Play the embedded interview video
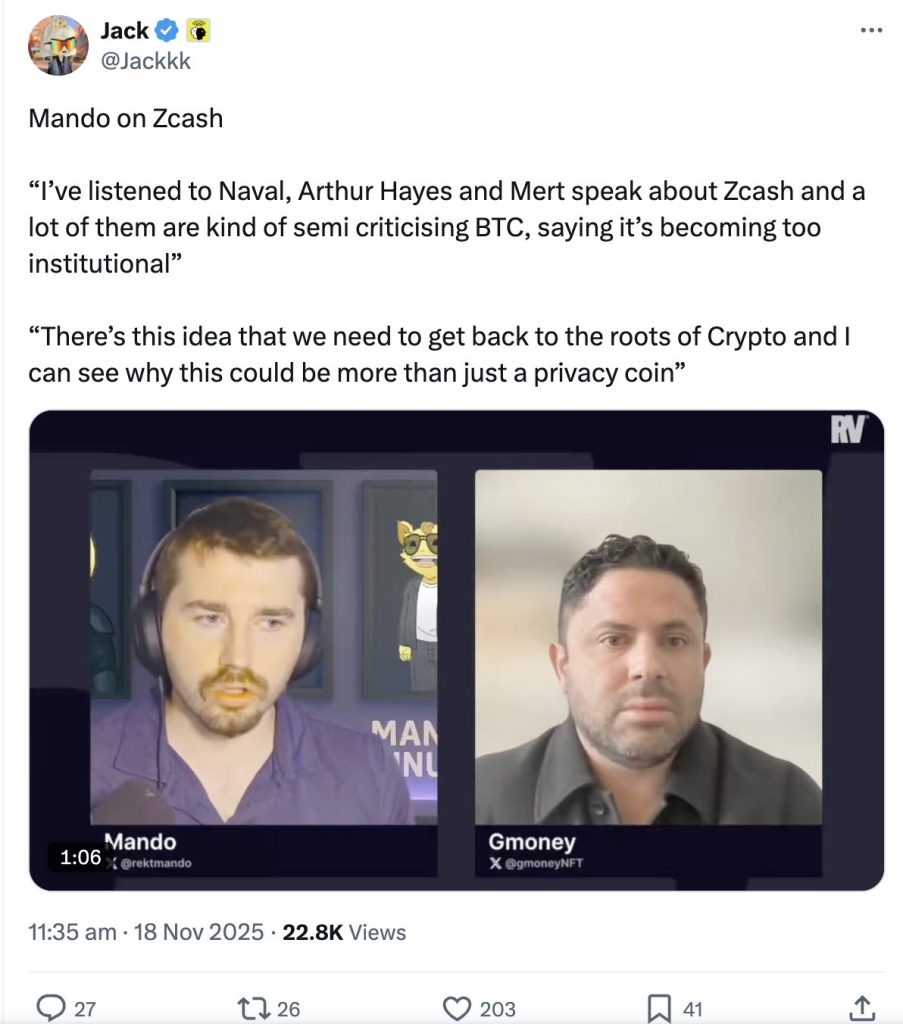 coord(456,650)
